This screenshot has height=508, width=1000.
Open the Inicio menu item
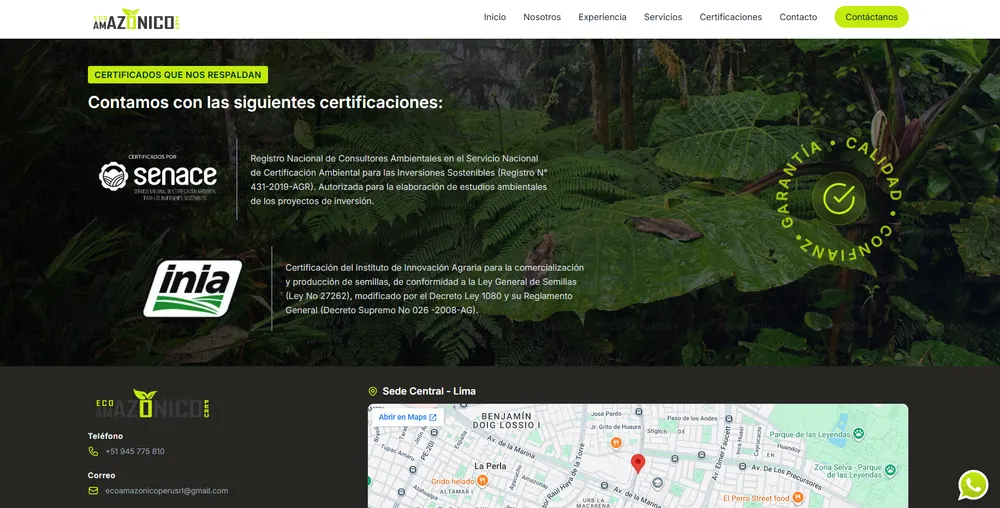[494, 17]
